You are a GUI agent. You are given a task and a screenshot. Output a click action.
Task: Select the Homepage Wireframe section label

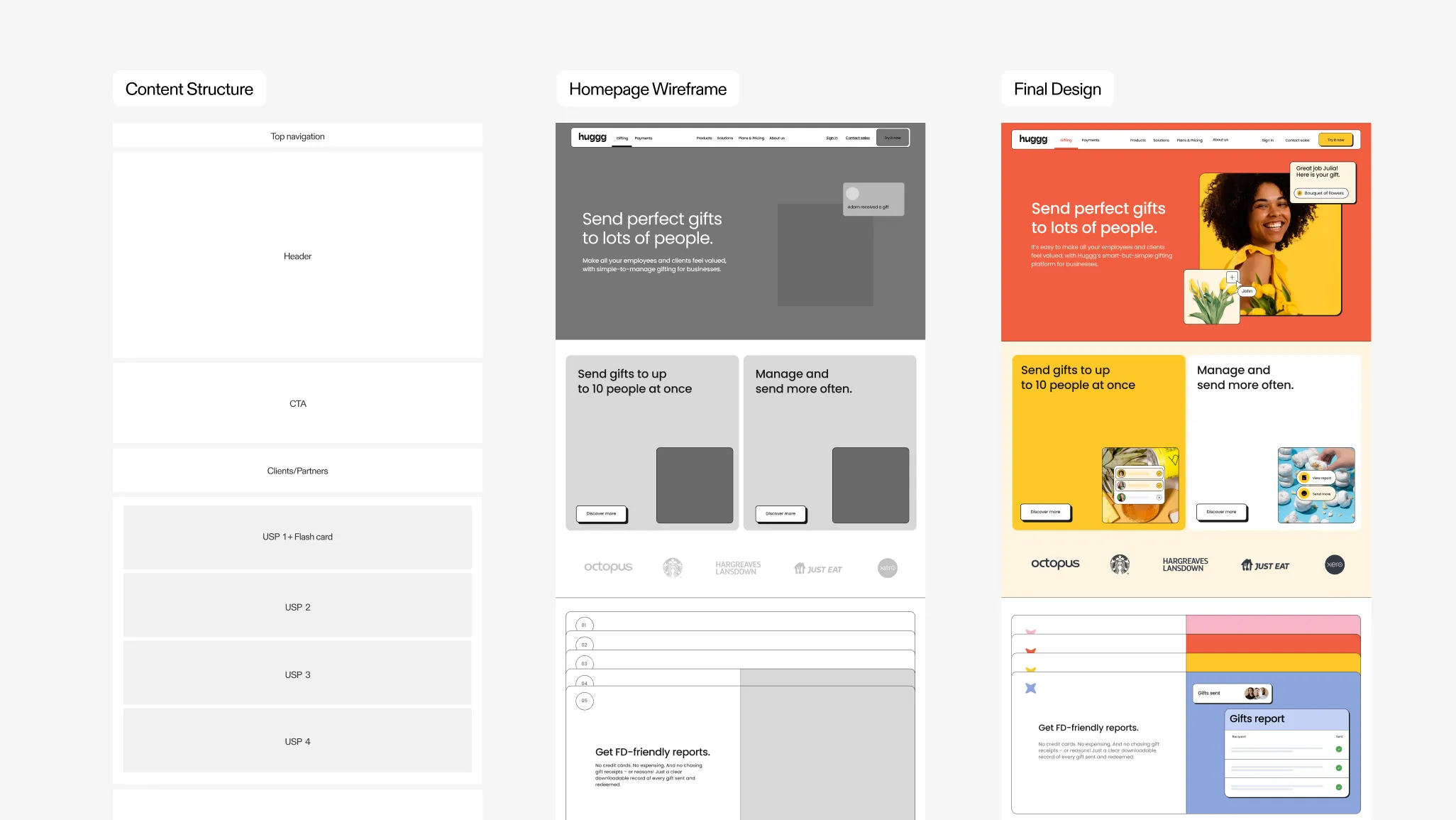tap(648, 89)
